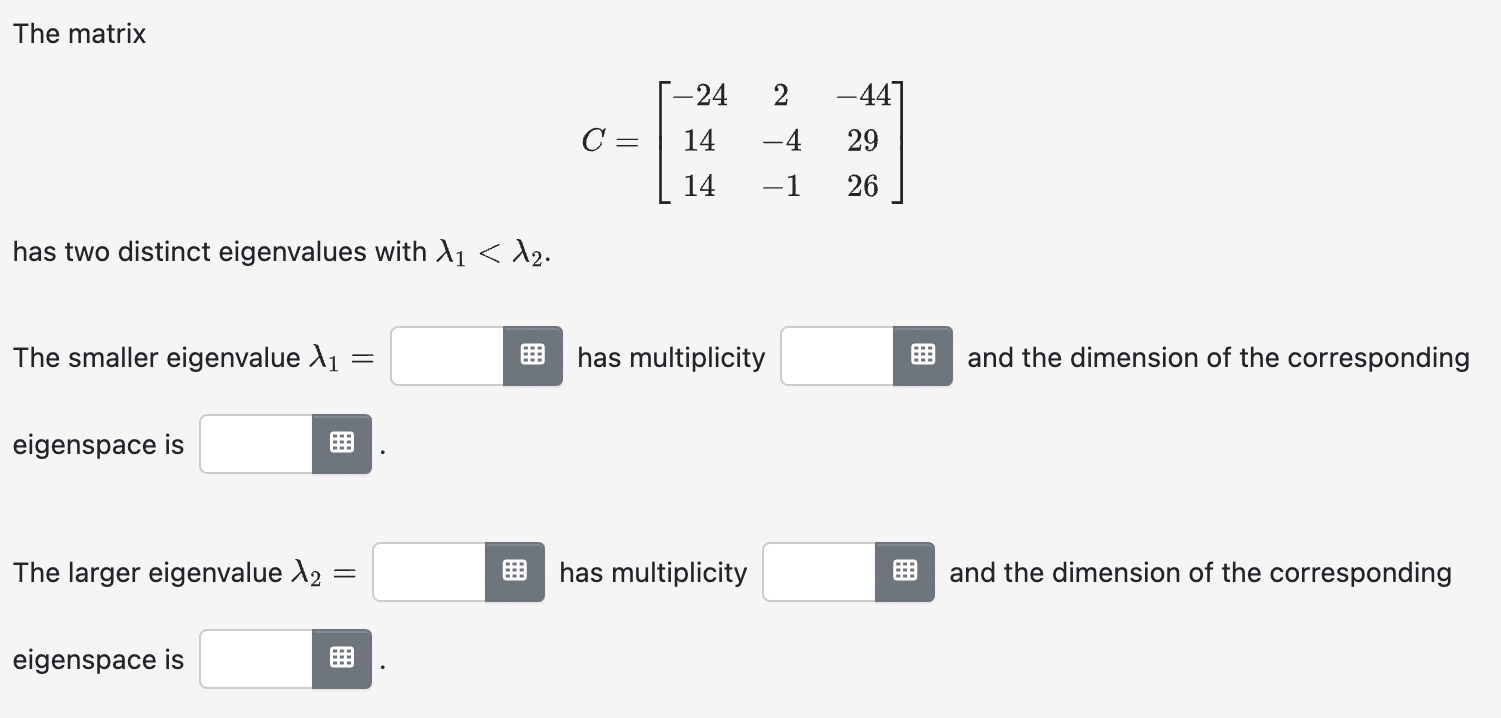Open the math keypad beside λ2 multiplicity field
This screenshot has width=1501, height=718.
(905, 571)
